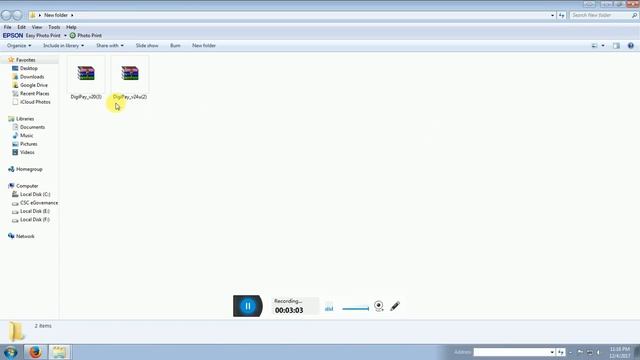Open Recent Places in navigation pane

35,93
